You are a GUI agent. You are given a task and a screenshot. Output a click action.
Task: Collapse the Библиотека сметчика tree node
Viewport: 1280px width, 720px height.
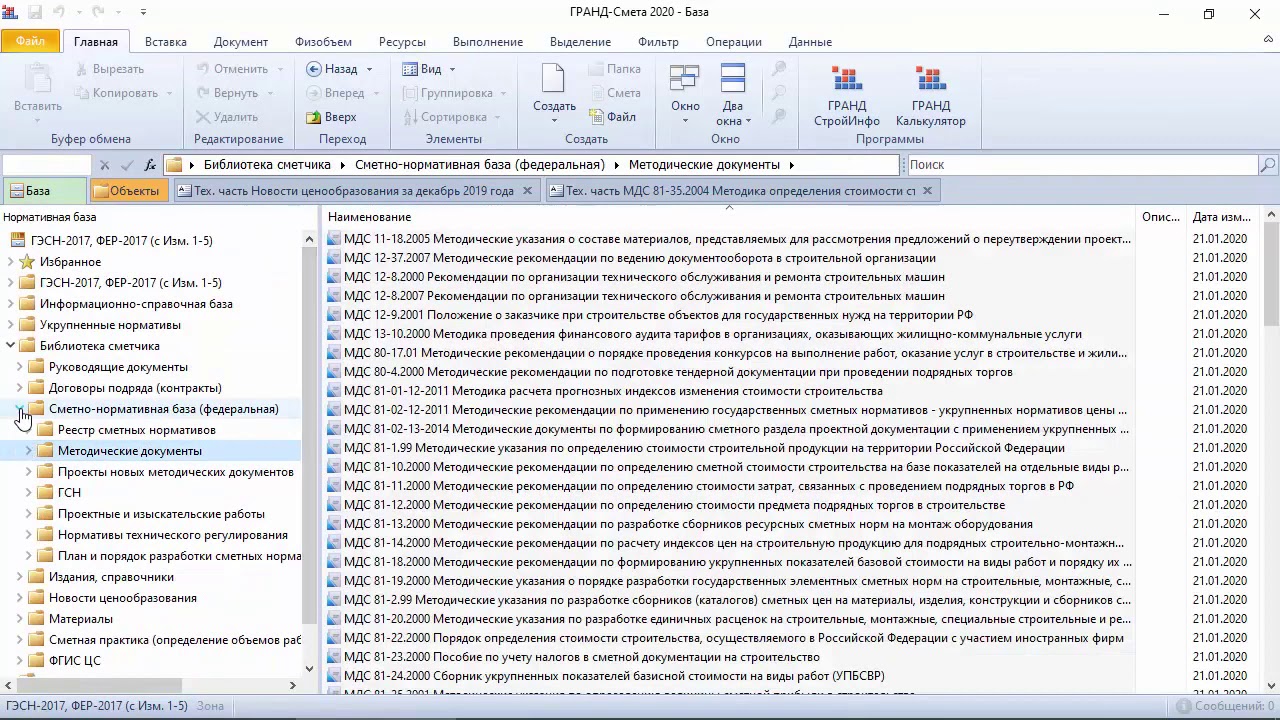[x=10, y=346]
